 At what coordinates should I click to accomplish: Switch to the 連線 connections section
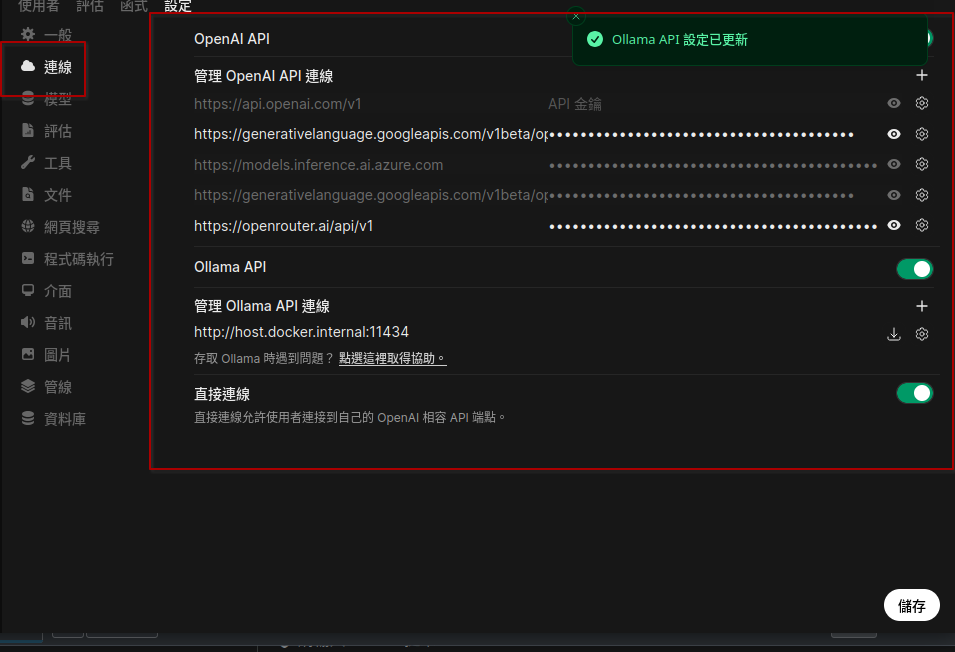[x=46, y=67]
